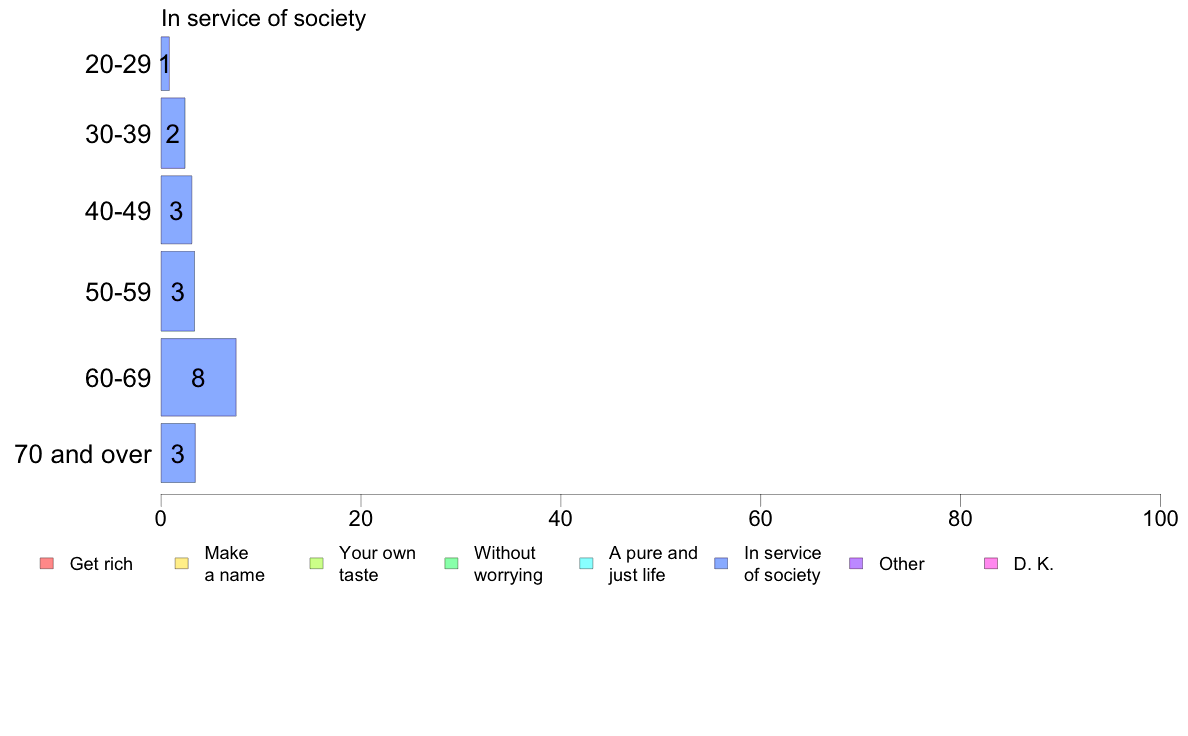
Task: Select the A pure and just life swatch
Action: click(586, 563)
